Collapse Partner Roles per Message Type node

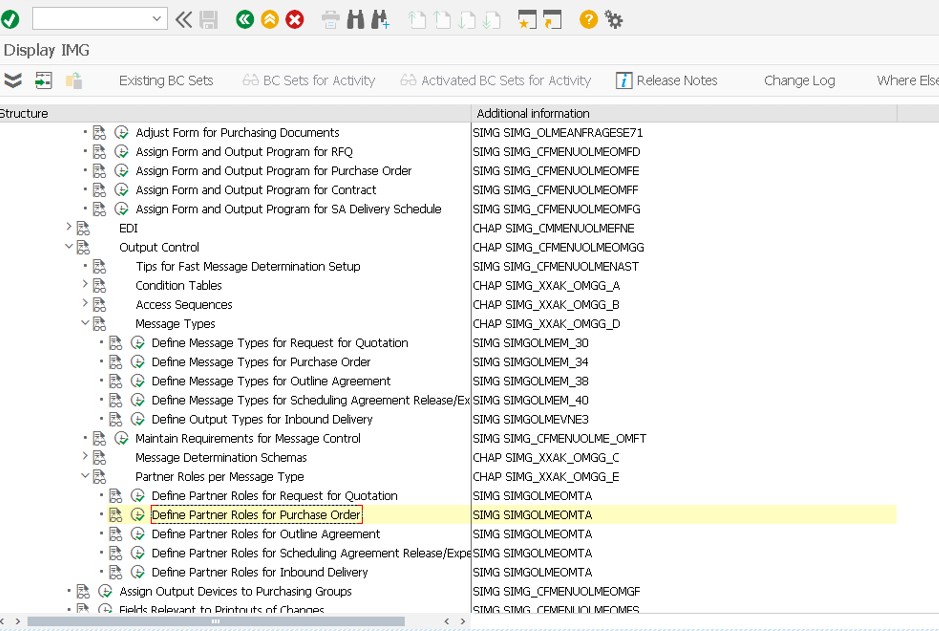85,476
